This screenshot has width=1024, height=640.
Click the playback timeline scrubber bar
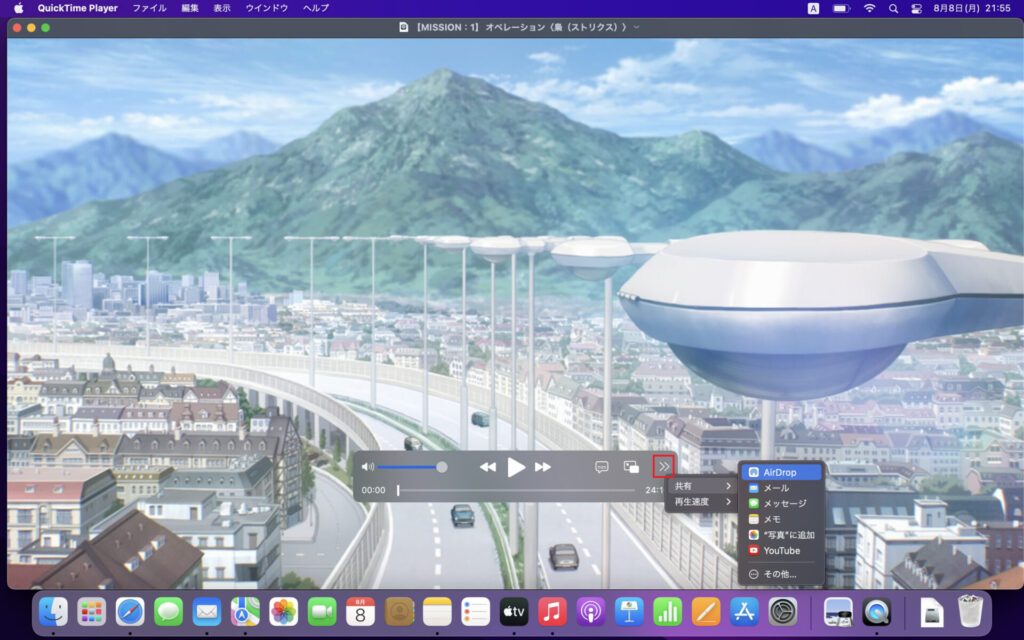pyautogui.click(x=516, y=490)
